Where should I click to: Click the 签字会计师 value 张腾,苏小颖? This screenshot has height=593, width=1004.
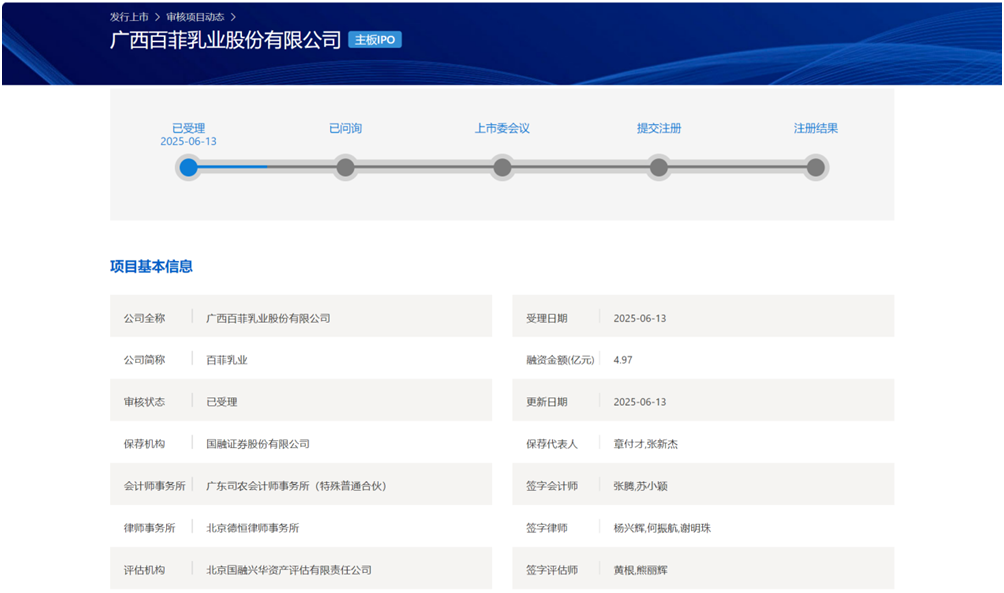point(640,486)
